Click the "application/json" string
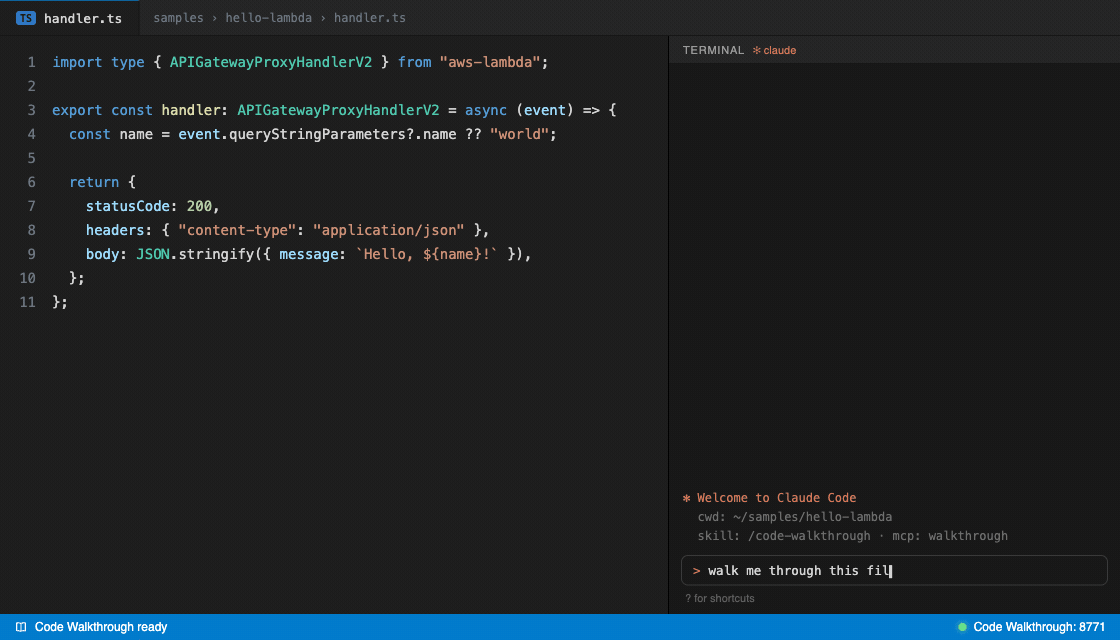 pos(389,230)
